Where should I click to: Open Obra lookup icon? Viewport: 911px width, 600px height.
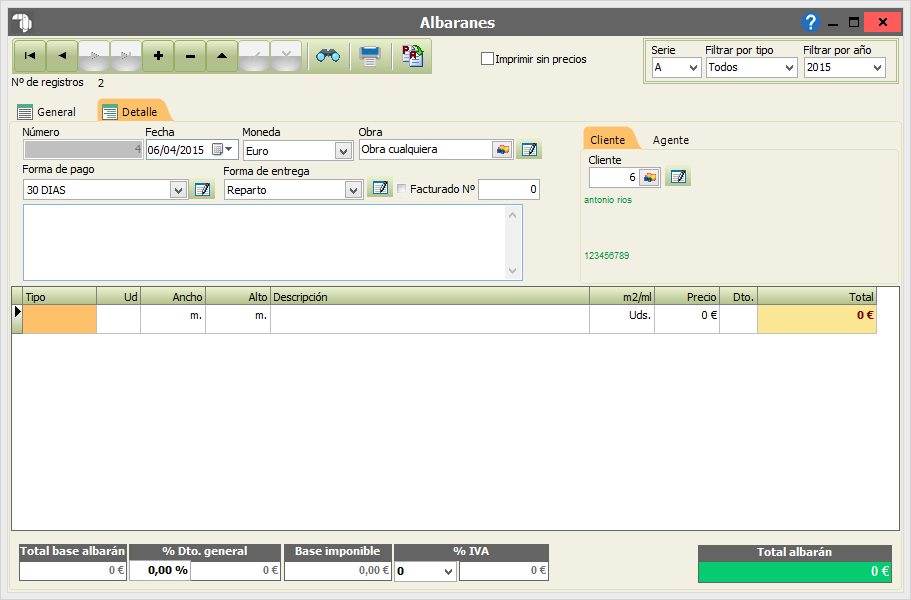tap(503, 150)
